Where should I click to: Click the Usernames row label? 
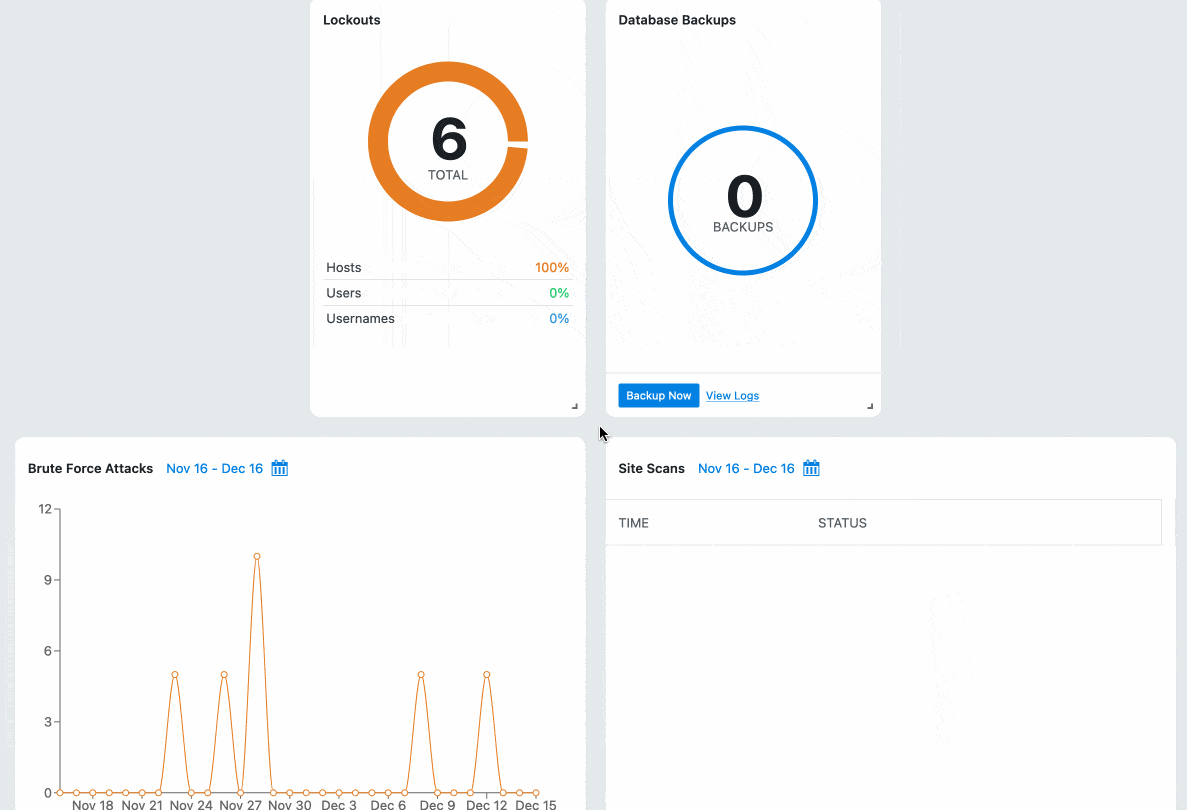[x=360, y=319]
